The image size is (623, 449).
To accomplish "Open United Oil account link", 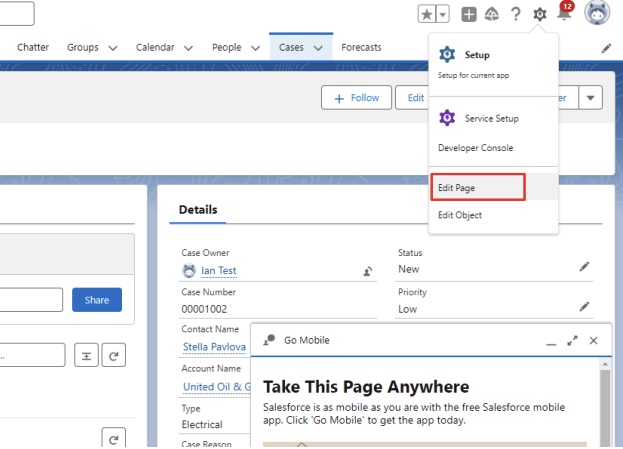I will [217, 387].
